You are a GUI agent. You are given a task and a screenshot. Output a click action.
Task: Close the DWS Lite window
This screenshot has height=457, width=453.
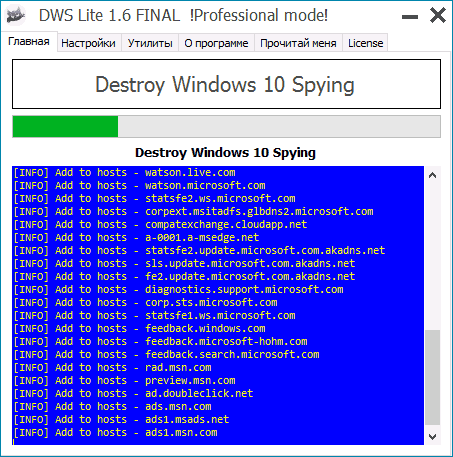click(438, 15)
